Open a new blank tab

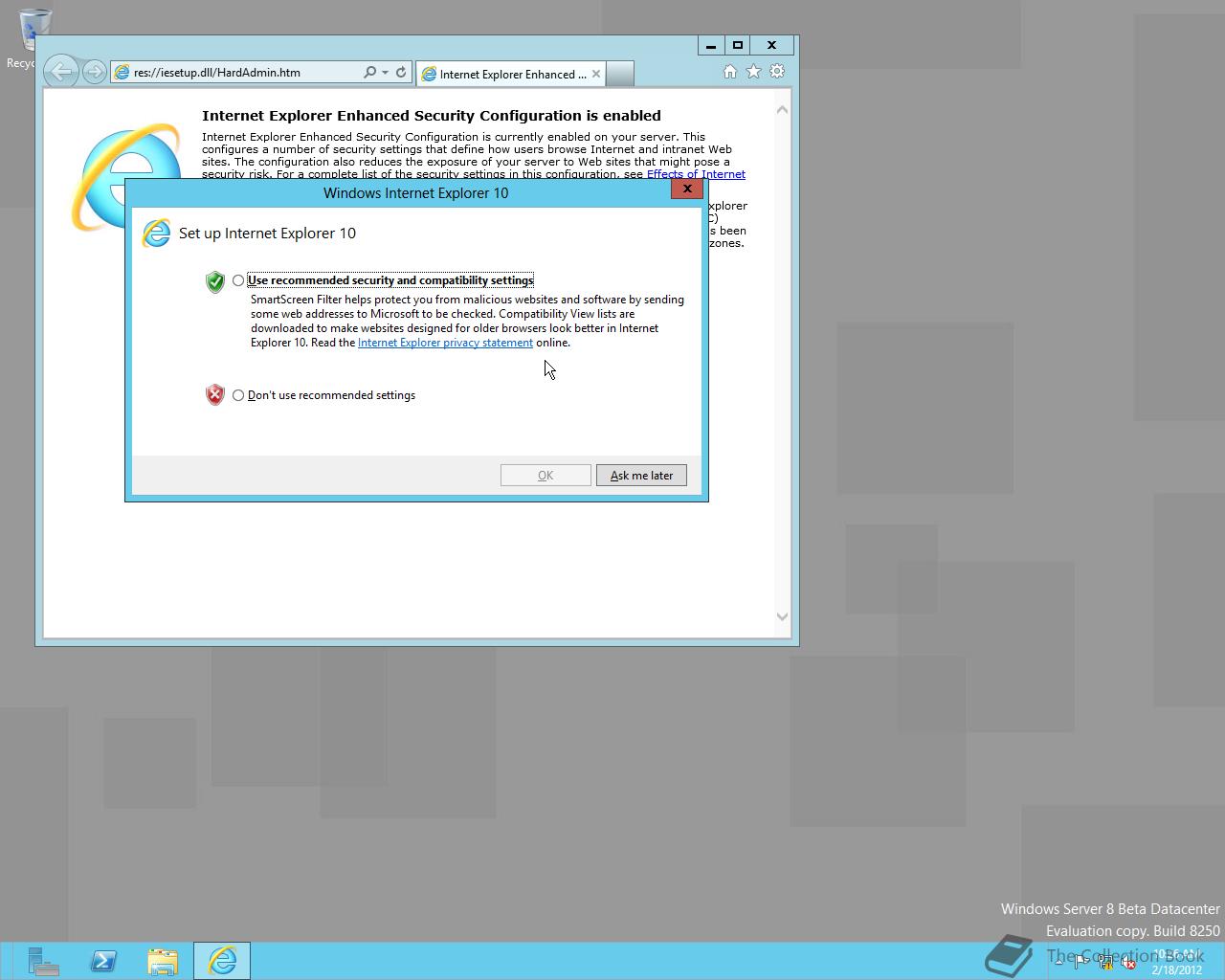coord(620,74)
